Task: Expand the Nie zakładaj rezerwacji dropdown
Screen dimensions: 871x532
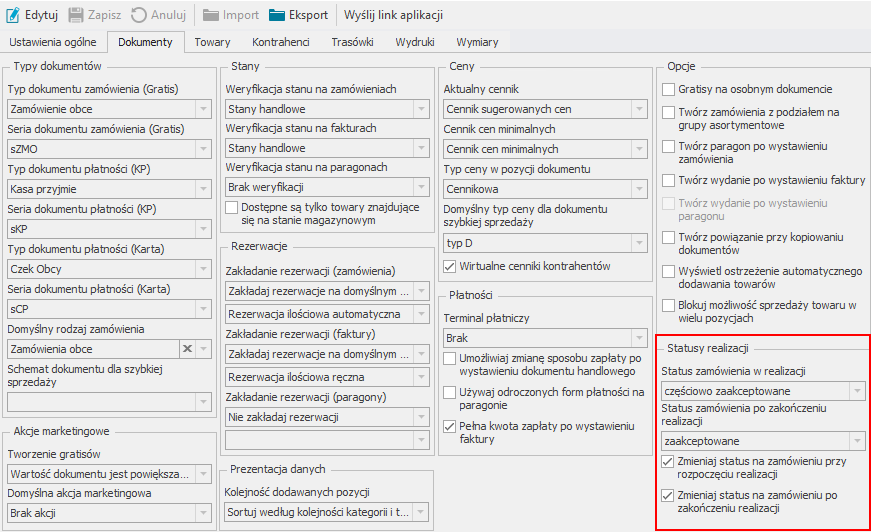Action: coord(421,417)
